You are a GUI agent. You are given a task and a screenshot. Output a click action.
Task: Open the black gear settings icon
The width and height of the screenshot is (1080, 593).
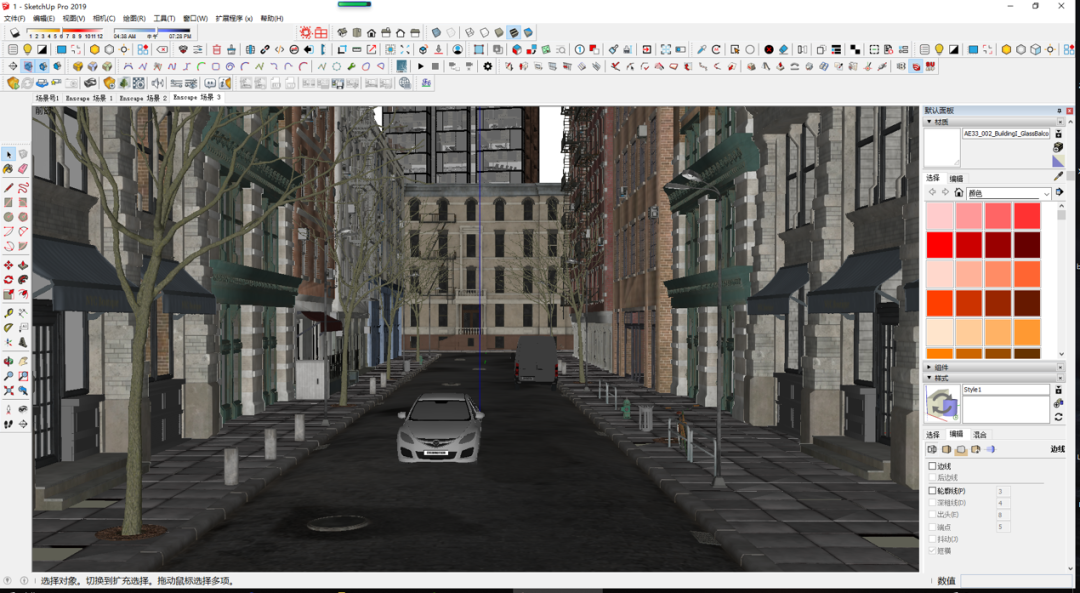coord(488,66)
